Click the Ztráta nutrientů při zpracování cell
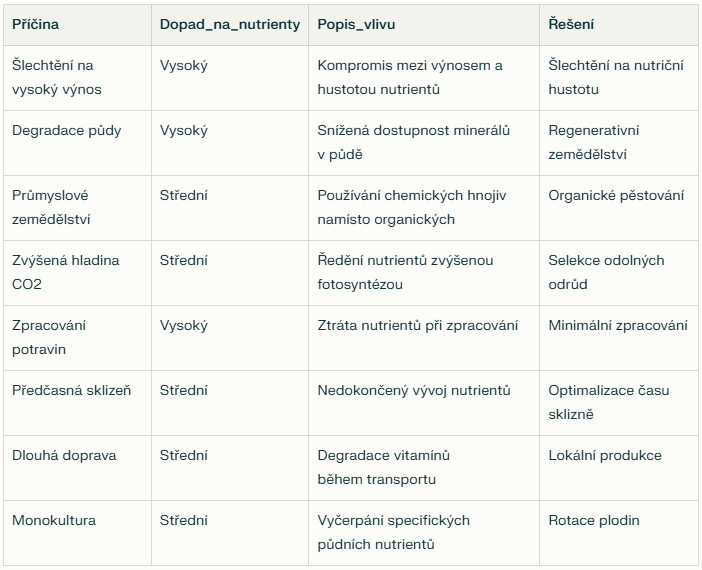 click(424, 338)
